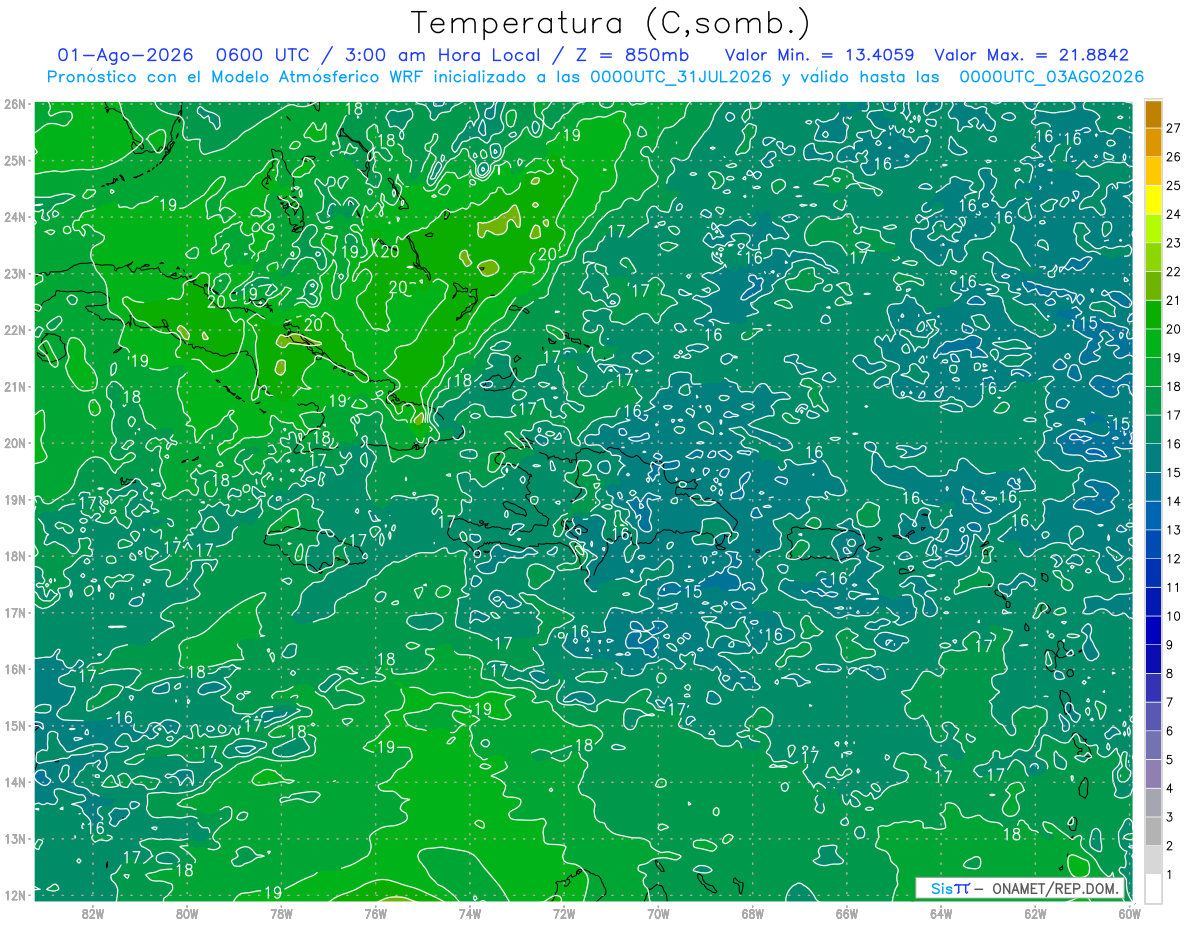Click the '22N' latitude axis label
Viewport: 1200px width, 927px height.
(14, 330)
